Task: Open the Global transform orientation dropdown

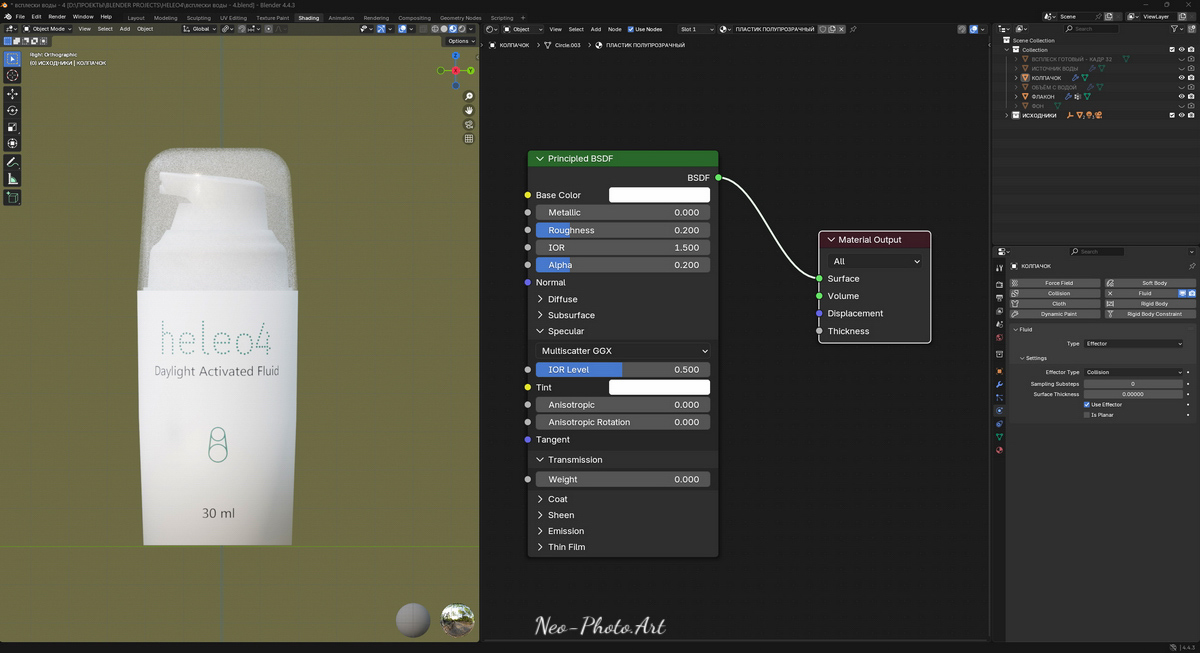Action: [x=200, y=29]
